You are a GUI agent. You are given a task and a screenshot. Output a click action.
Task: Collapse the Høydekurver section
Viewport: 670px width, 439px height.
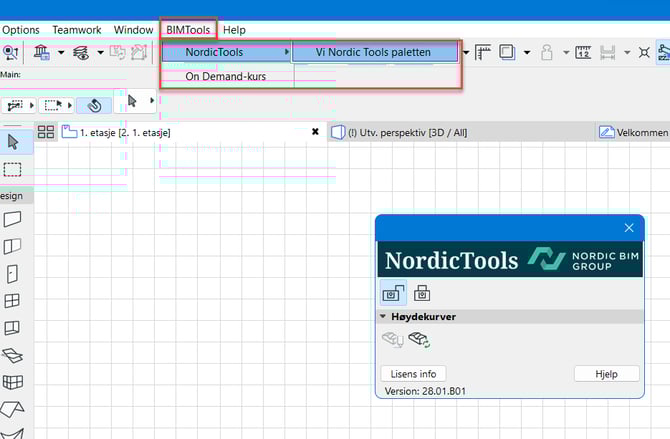(x=383, y=316)
